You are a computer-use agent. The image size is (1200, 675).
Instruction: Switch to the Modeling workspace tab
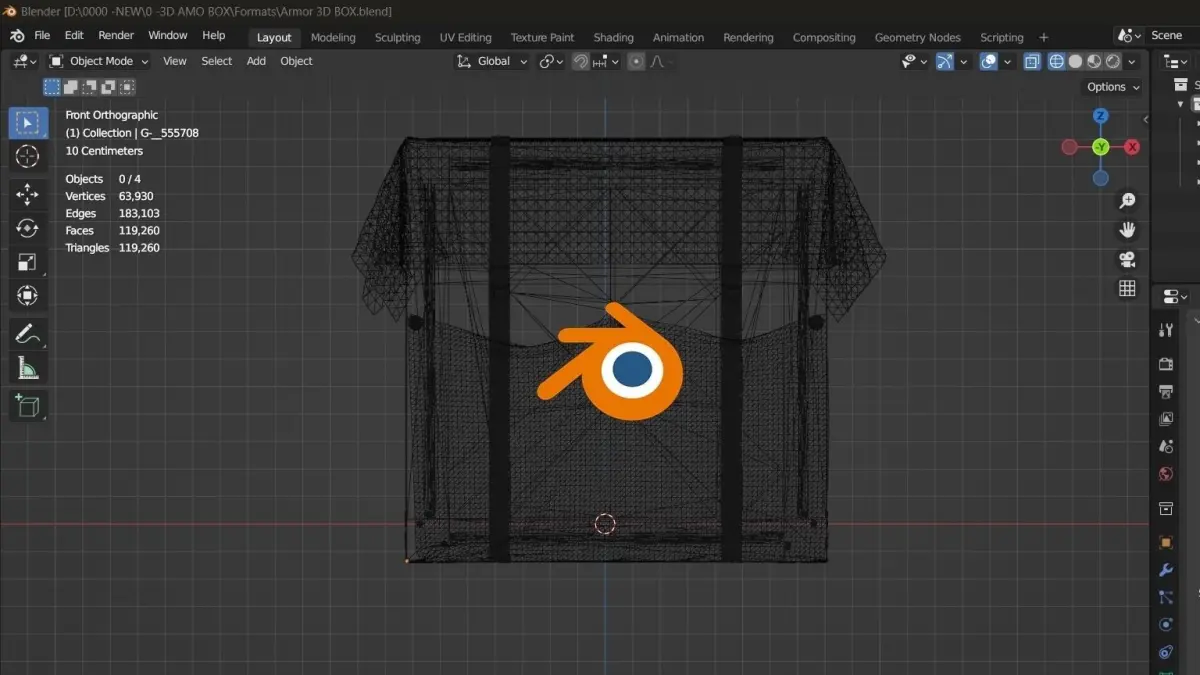(333, 37)
